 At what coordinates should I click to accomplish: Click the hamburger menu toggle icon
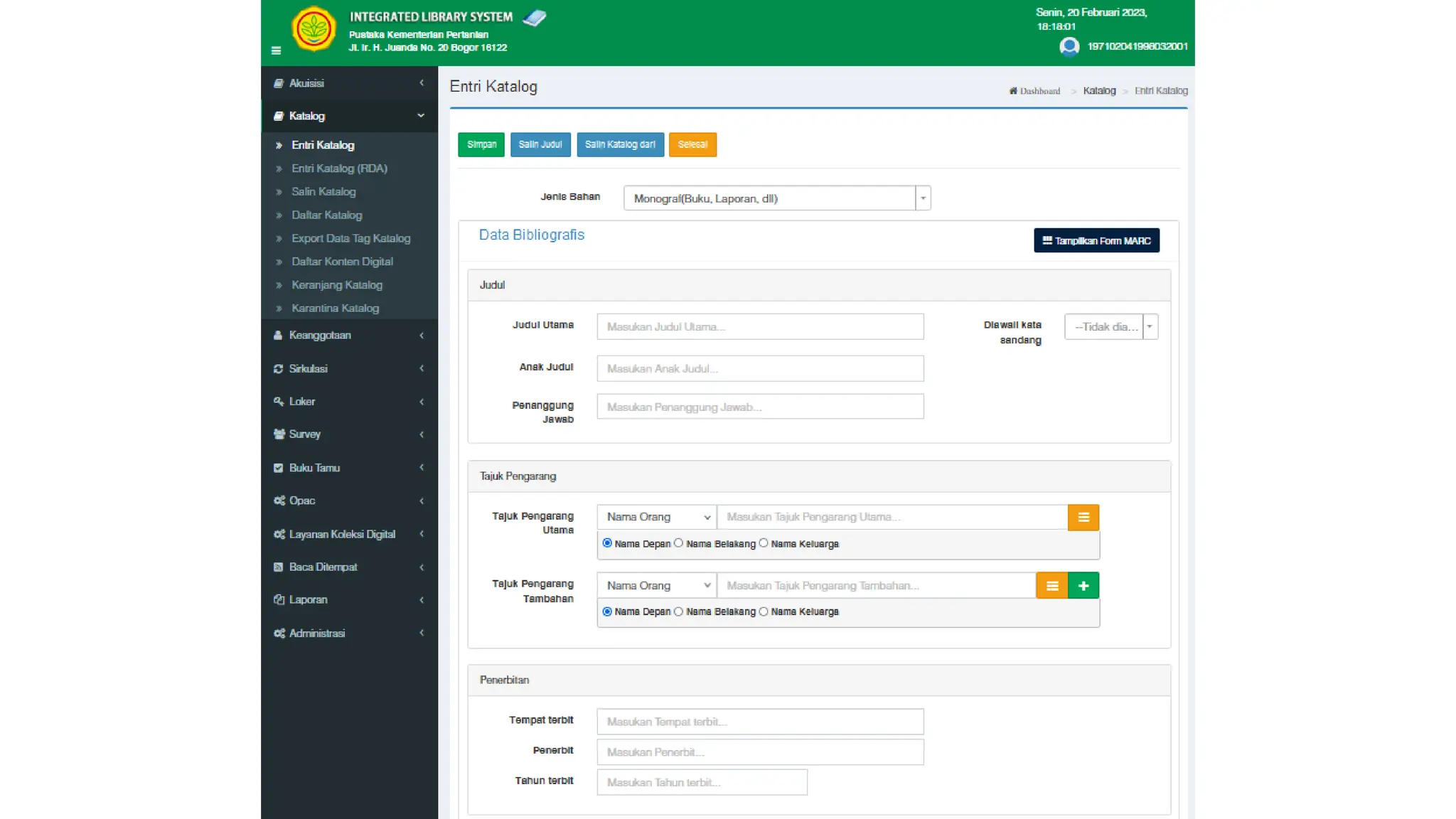point(276,50)
